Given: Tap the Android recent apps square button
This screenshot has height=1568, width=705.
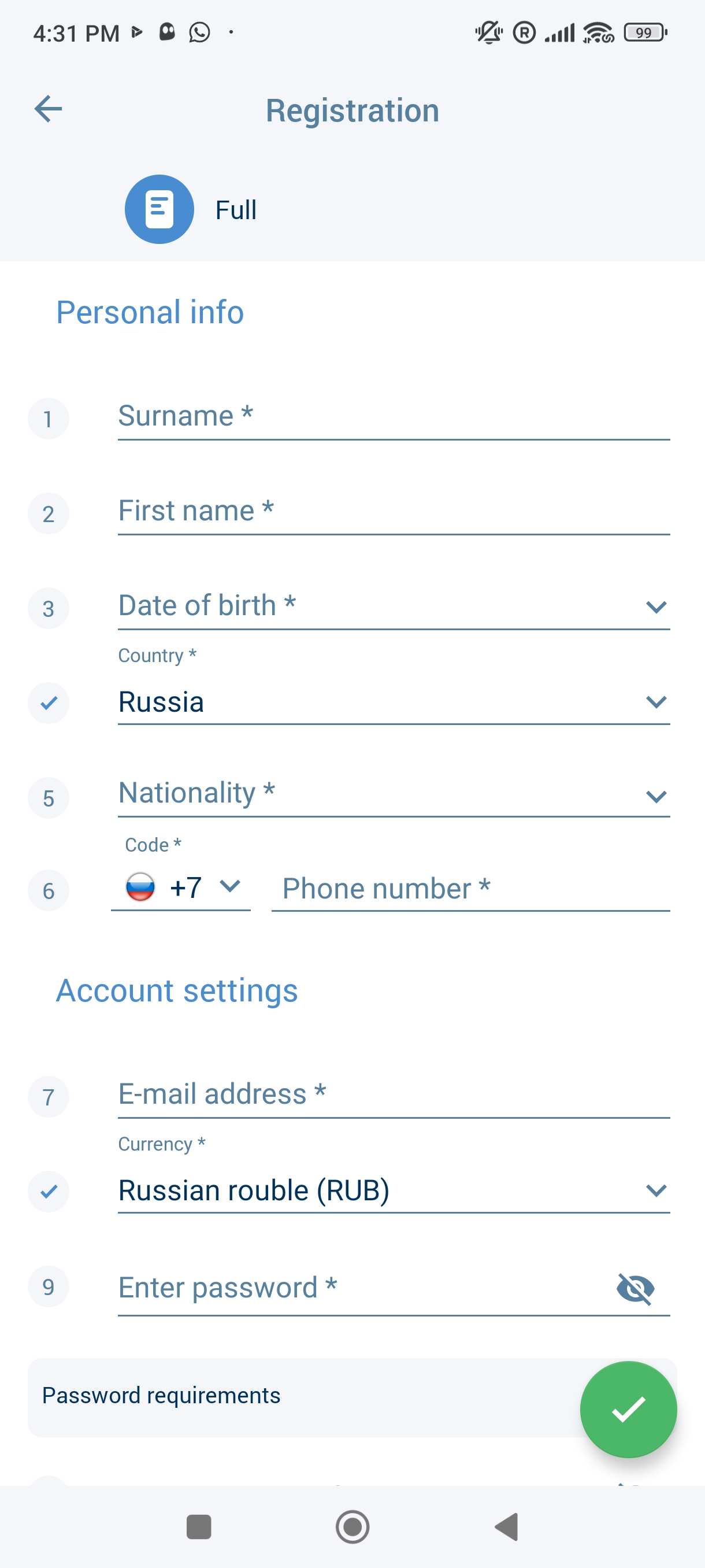Looking at the screenshot, I should click(x=199, y=1526).
